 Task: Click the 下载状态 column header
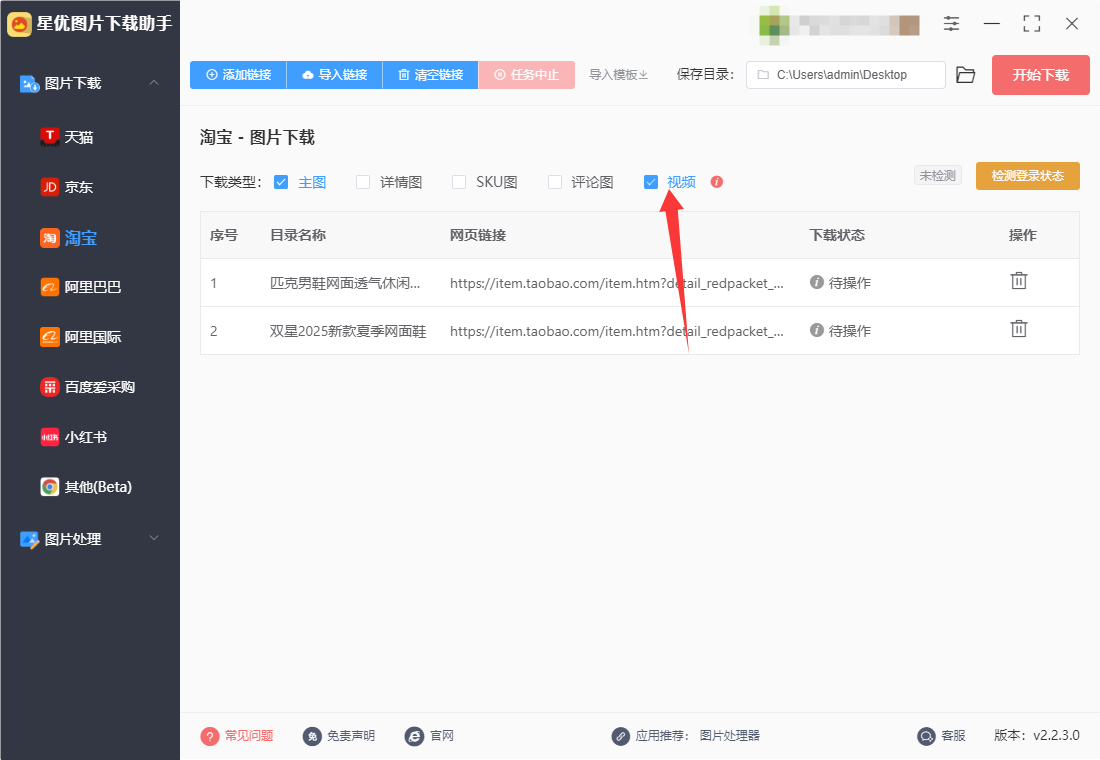837,235
